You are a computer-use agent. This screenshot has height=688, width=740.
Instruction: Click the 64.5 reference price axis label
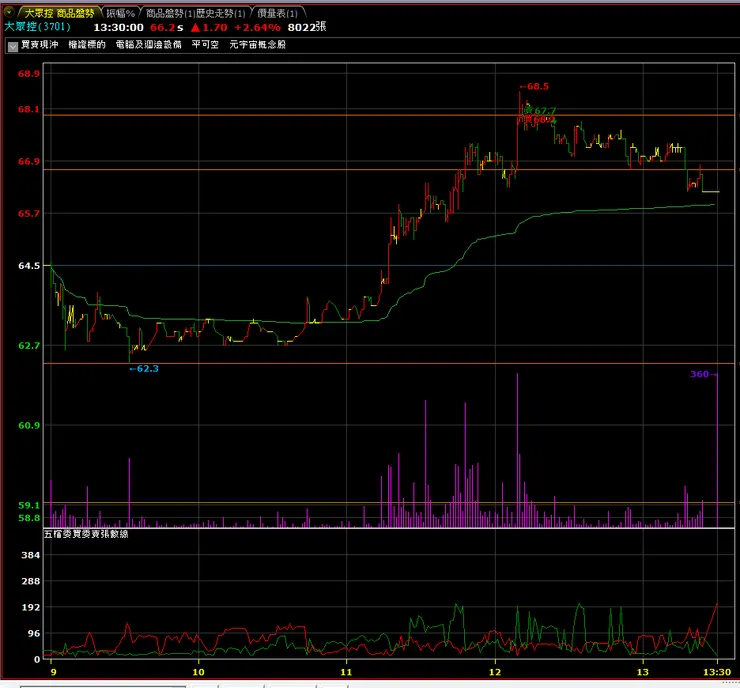click(x=29, y=266)
